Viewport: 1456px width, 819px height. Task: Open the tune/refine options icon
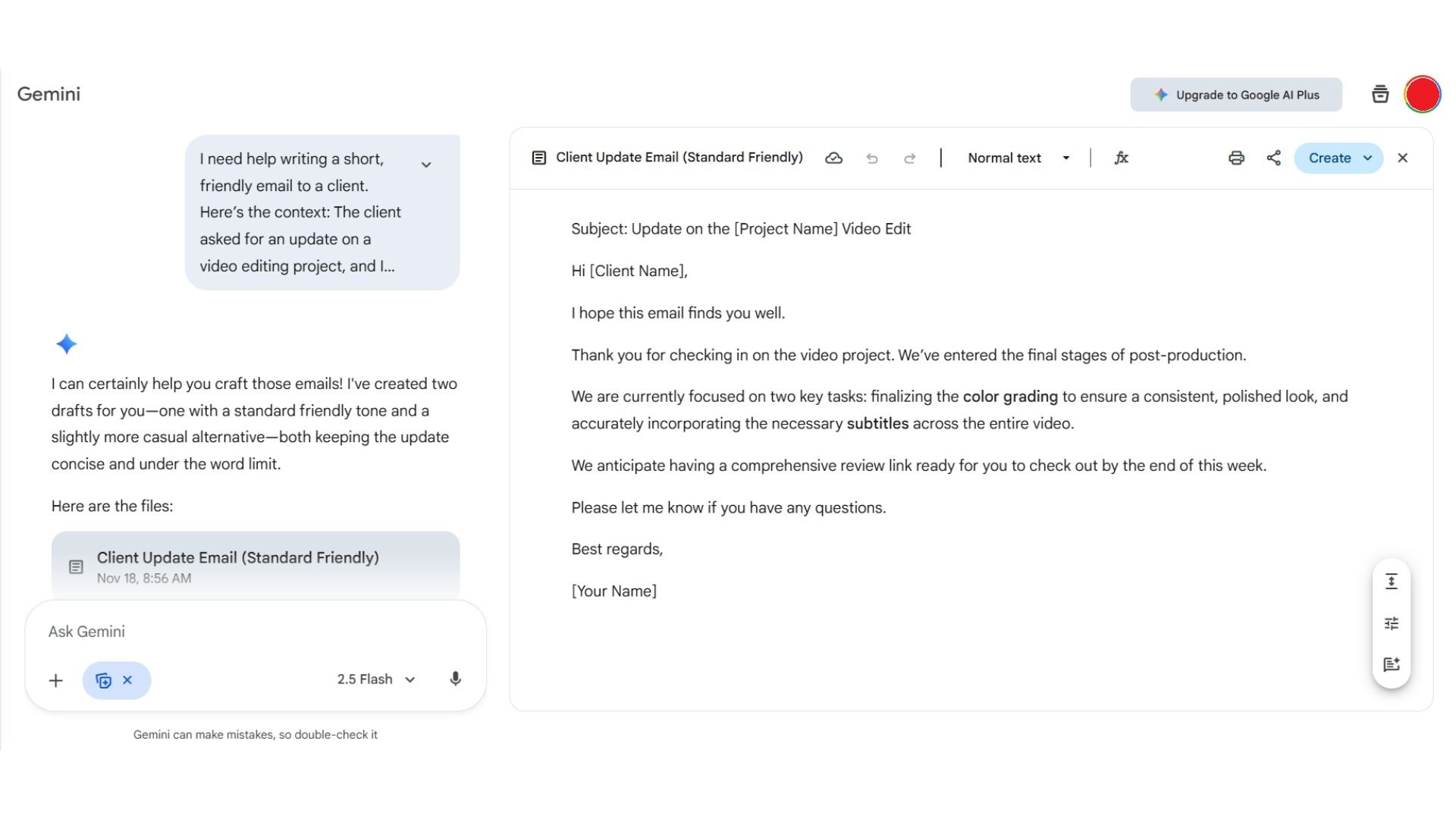1392,623
